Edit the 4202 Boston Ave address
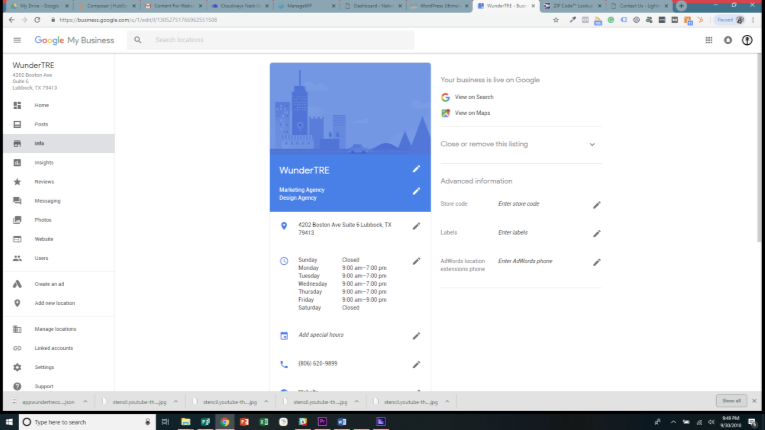 pos(416,226)
